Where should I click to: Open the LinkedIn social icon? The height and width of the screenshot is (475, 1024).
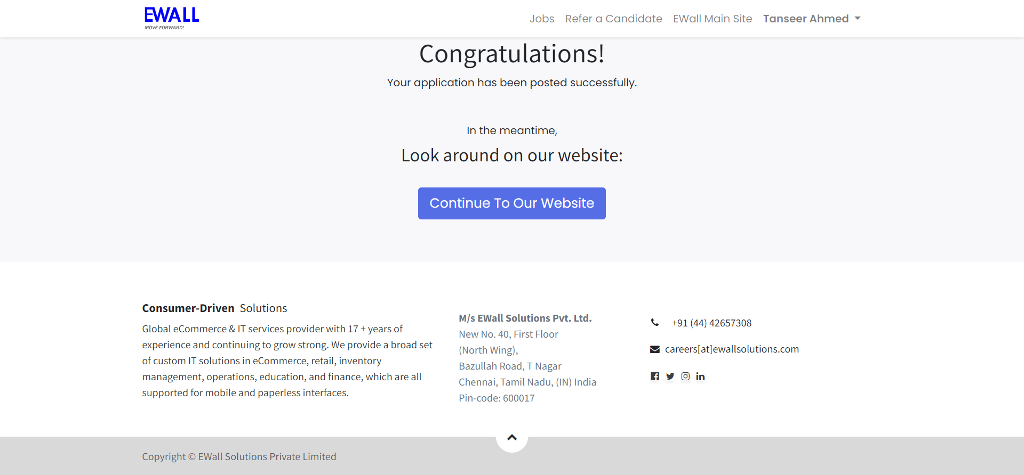tap(700, 376)
